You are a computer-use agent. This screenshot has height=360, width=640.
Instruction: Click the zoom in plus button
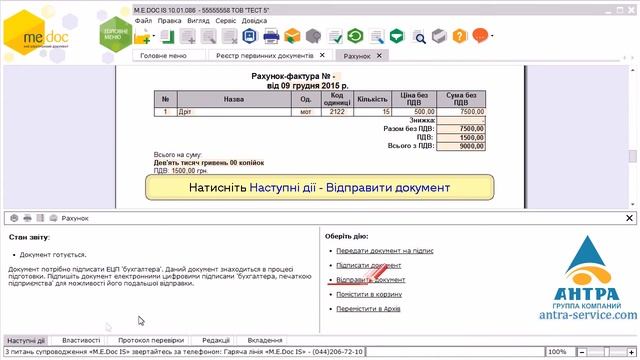632,352
